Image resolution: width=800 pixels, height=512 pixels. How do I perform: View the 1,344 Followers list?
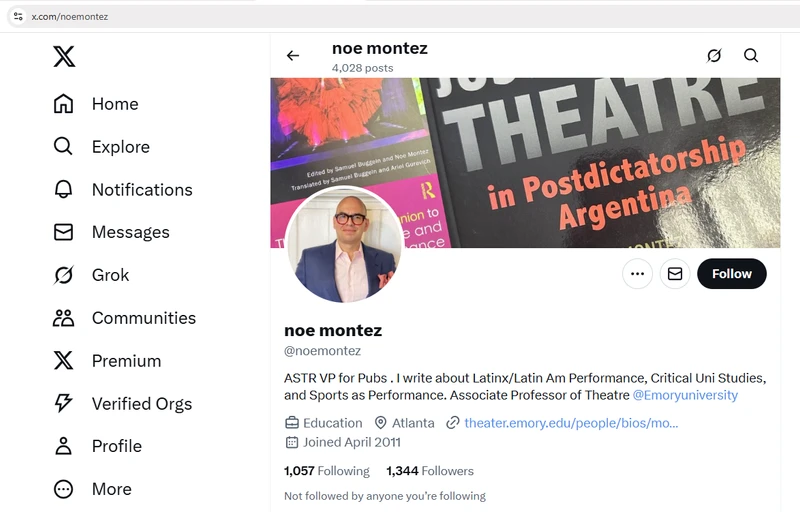(430, 471)
